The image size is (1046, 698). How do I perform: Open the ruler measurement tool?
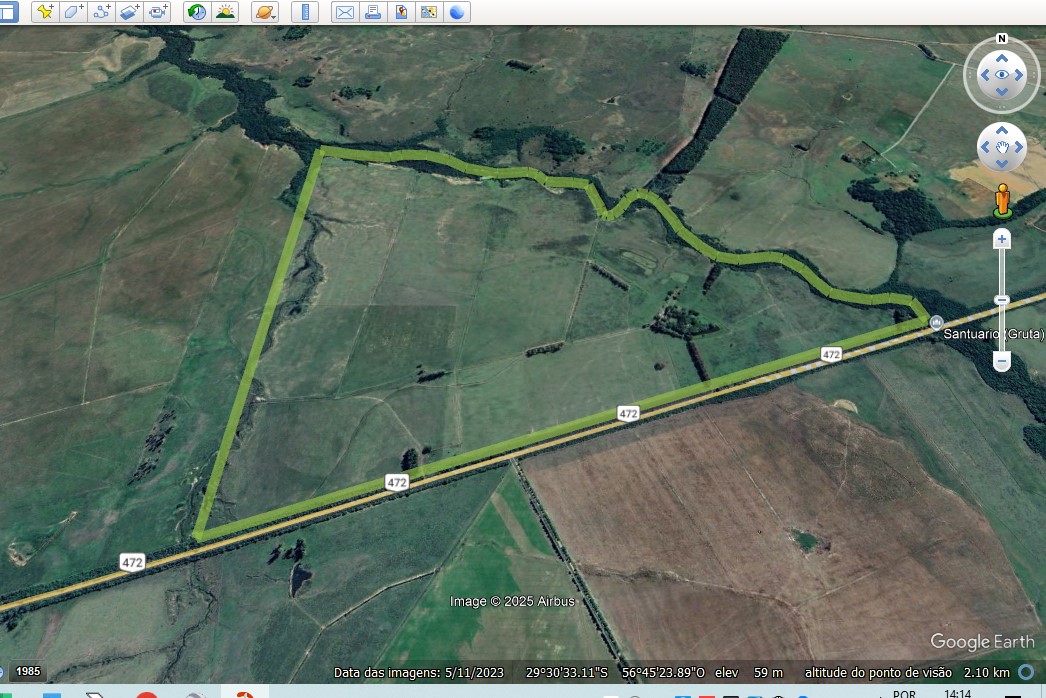coord(305,11)
